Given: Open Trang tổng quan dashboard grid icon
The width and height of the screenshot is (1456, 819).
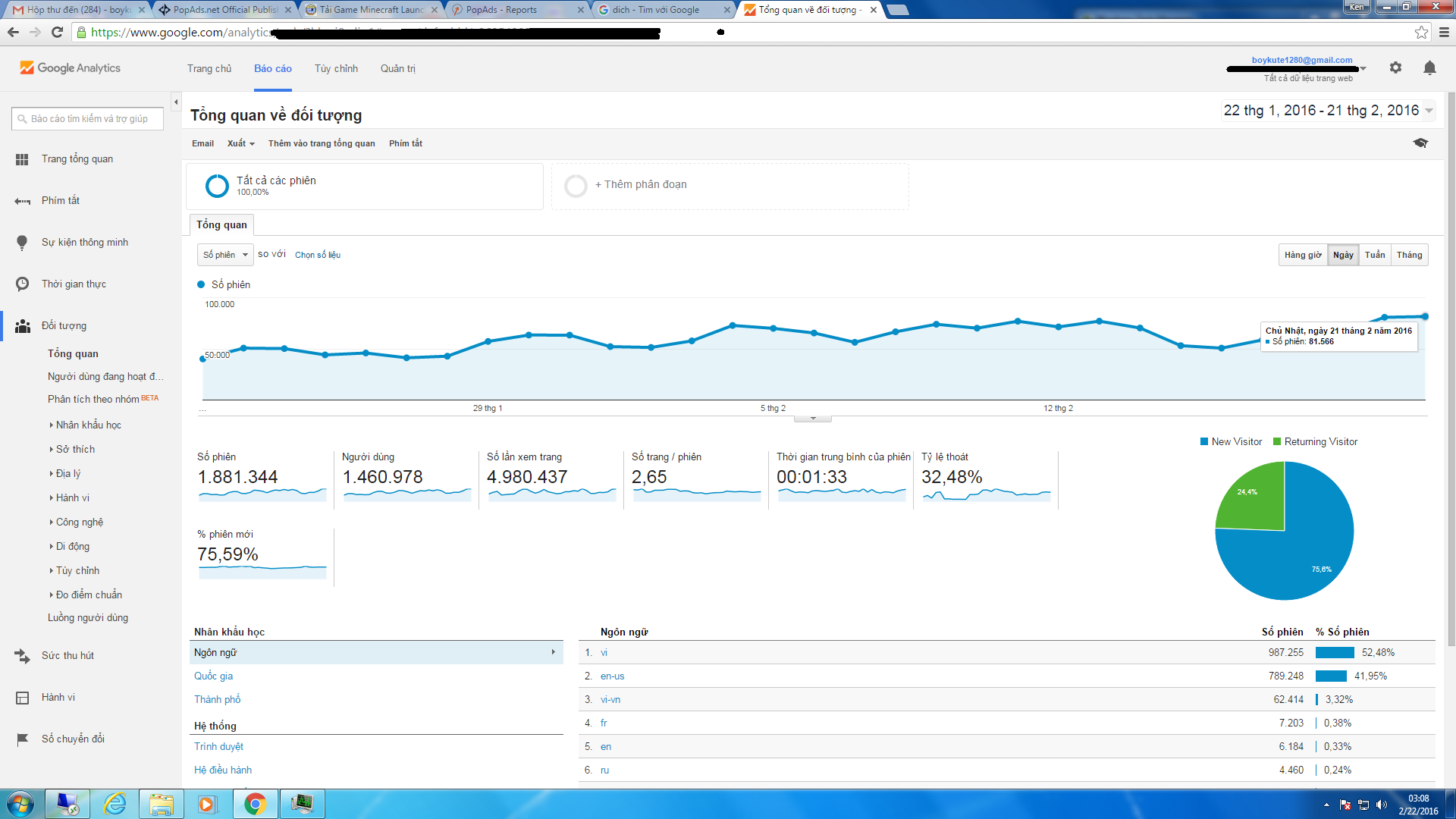Looking at the screenshot, I should click(x=22, y=159).
